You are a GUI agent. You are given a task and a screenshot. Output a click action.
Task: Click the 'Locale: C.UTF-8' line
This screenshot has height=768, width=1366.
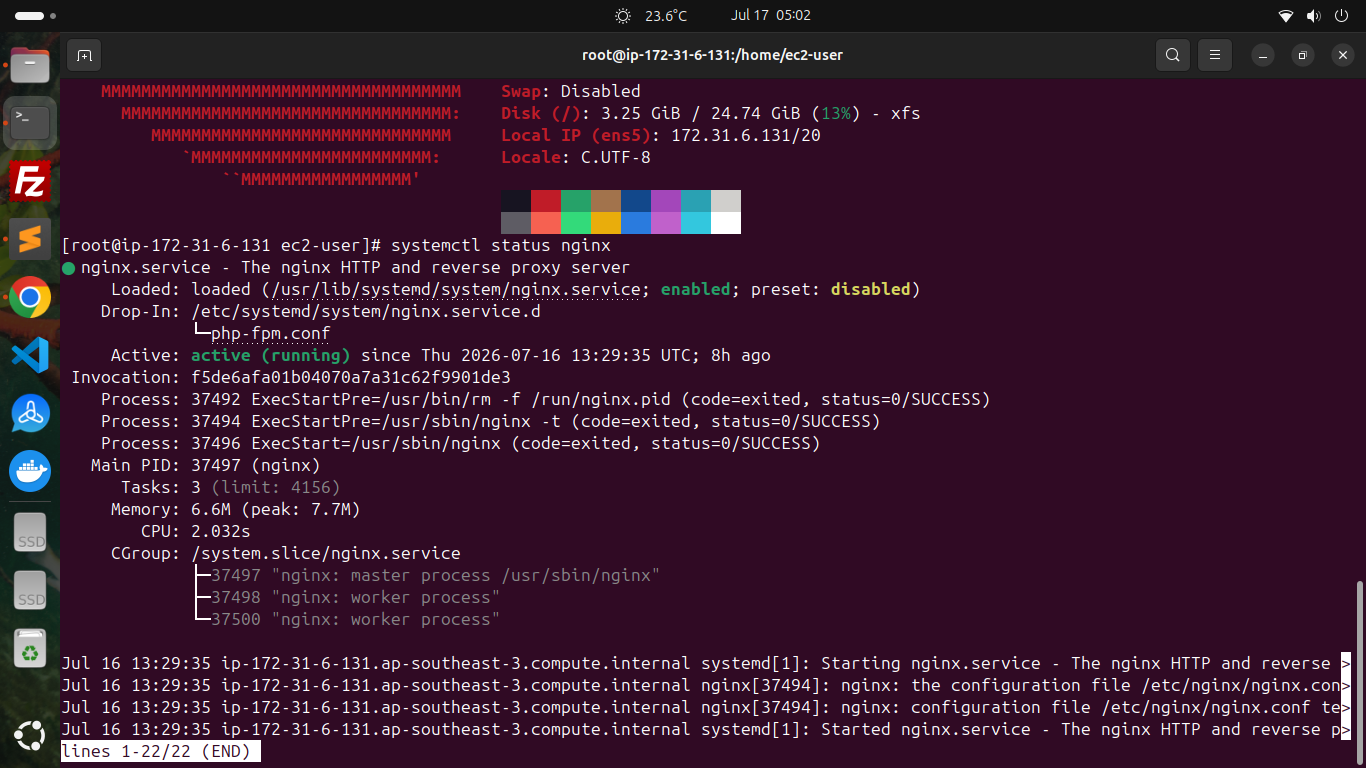tap(576, 157)
